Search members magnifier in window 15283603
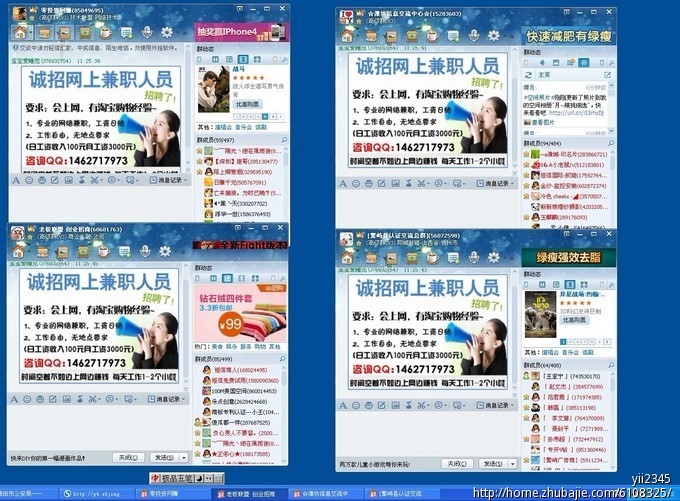 click(x=611, y=143)
